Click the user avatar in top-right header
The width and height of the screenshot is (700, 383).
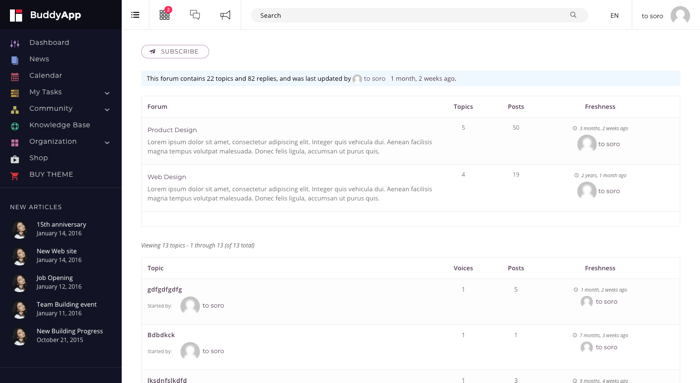click(680, 15)
